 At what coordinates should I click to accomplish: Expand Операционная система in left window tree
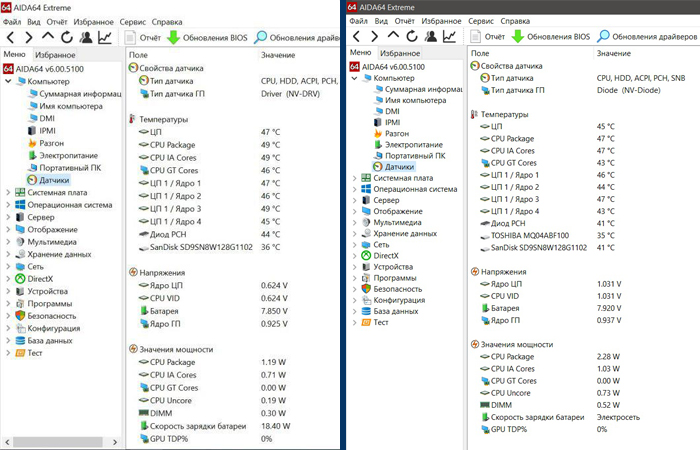coord(8,205)
